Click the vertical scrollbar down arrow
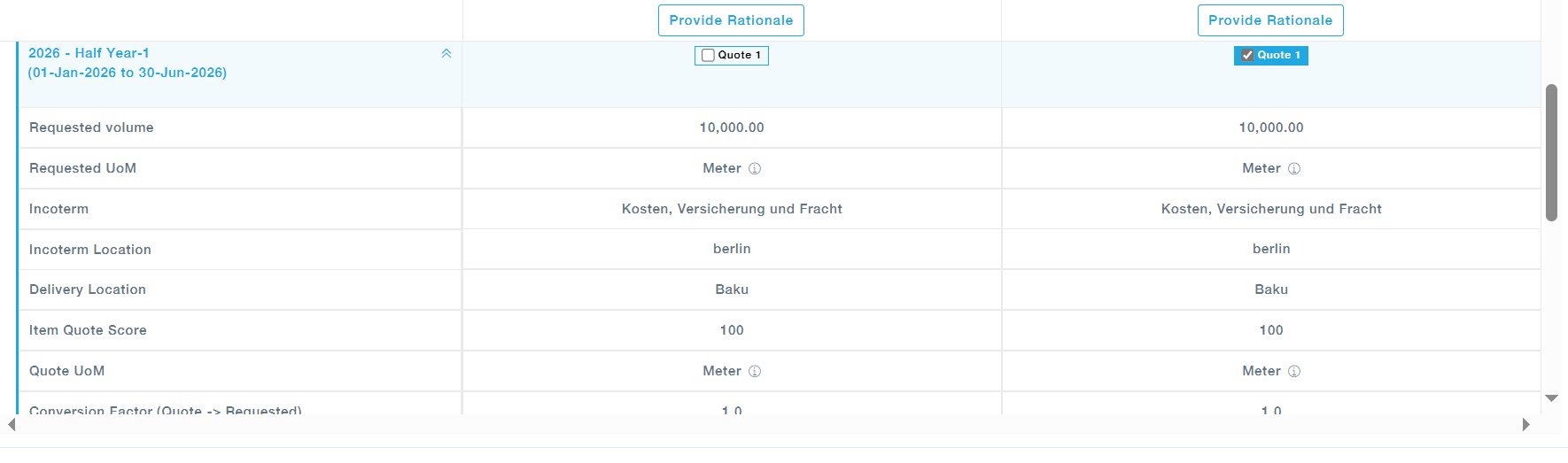This screenshot has height=463, width=1568. tap(1551, 398)
